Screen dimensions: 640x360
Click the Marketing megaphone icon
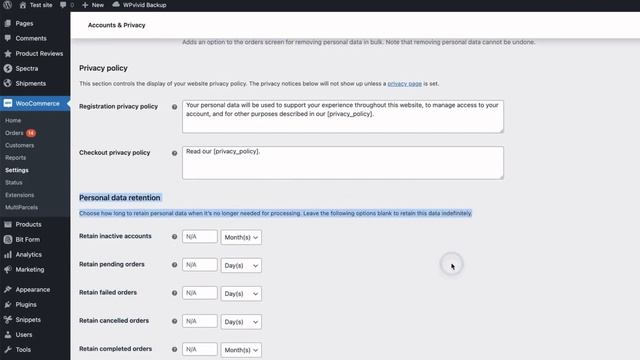(8, 269)
